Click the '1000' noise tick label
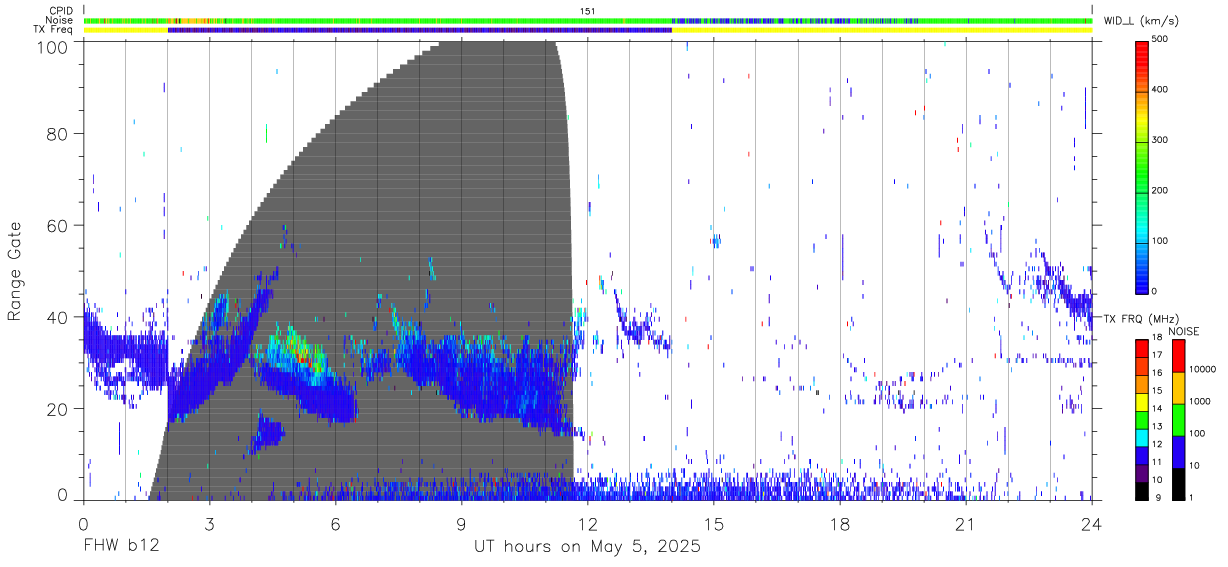 click(1200, 402)
